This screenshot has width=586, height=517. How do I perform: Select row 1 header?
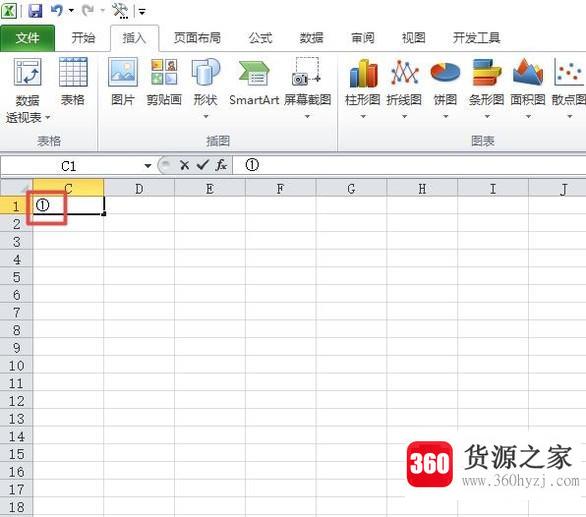click(x=16, y=206)
